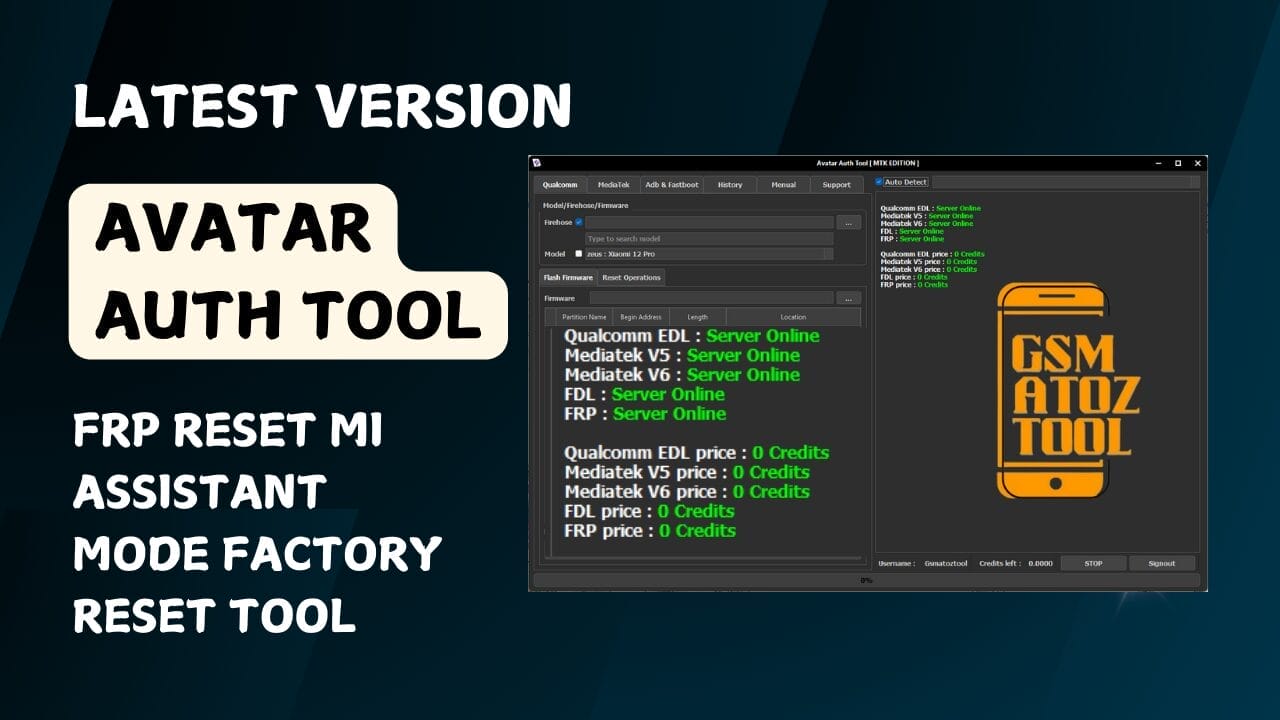
Task: Click the progress bar at the bottom
Action: click(x=870, y=578)
